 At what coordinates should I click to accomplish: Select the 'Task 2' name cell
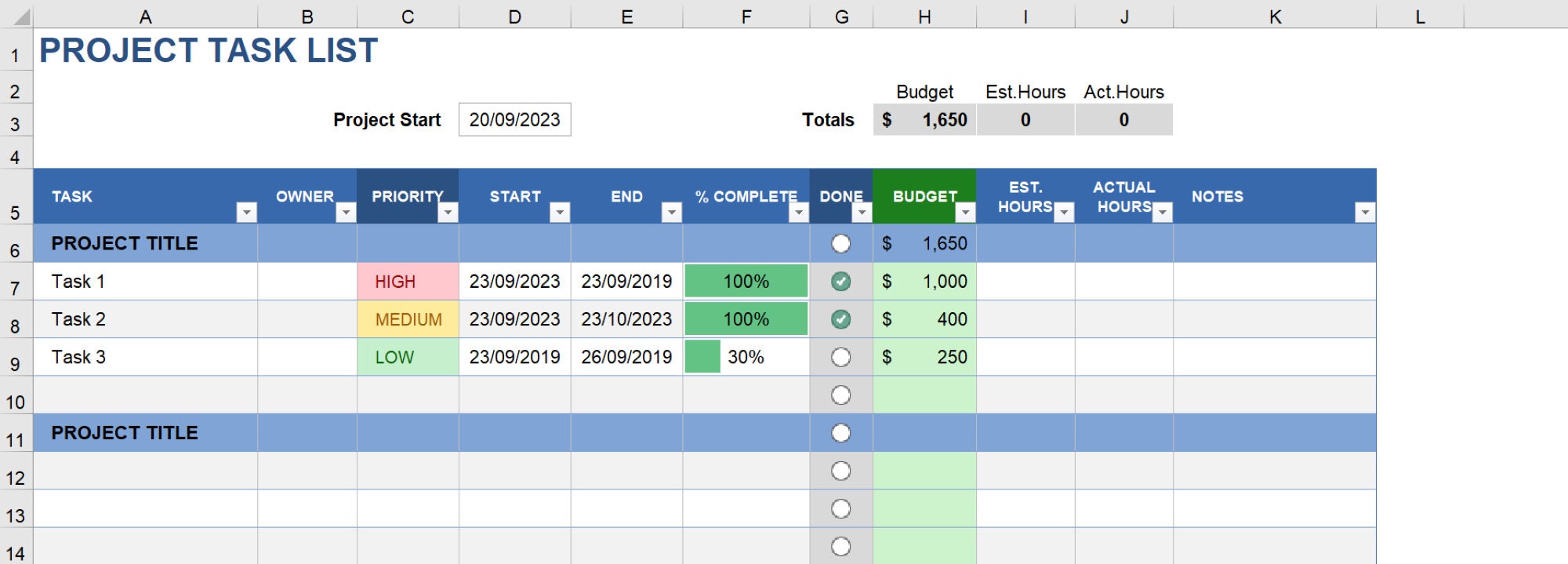point(145,319)
